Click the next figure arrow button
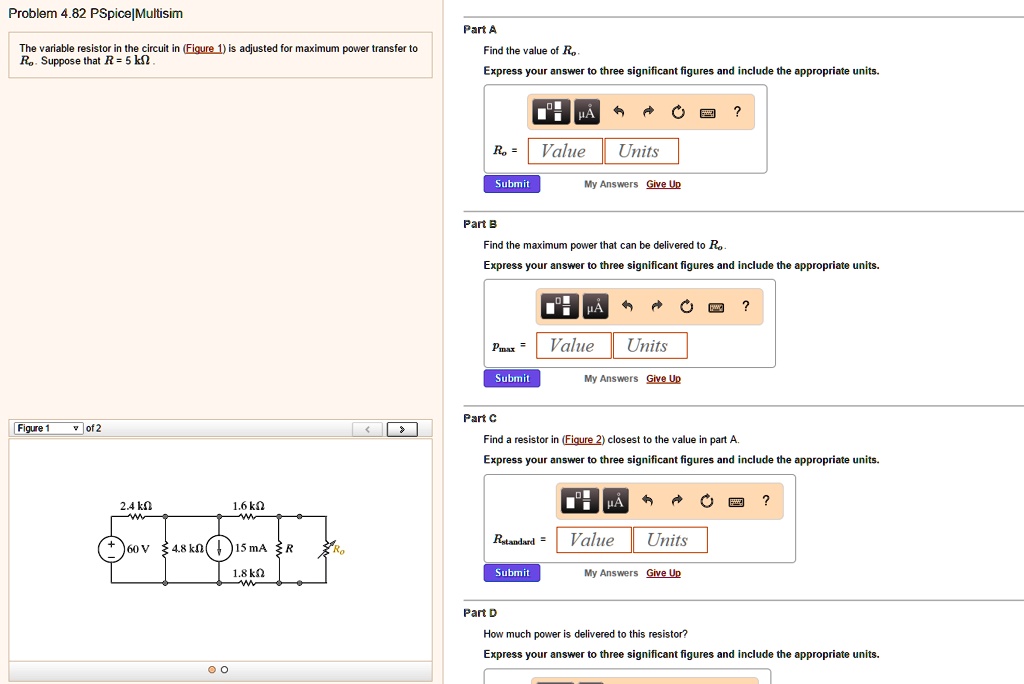 click(x=402, y=428)
